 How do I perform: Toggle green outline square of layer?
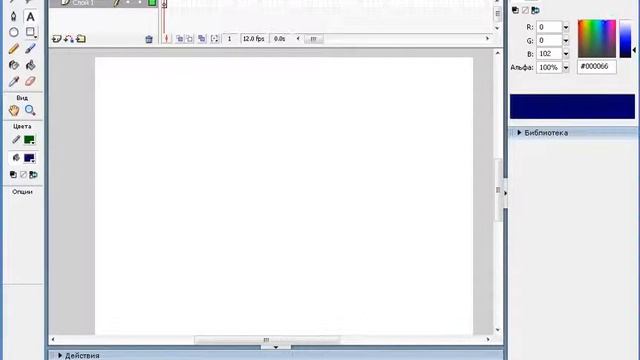point(152,2)
